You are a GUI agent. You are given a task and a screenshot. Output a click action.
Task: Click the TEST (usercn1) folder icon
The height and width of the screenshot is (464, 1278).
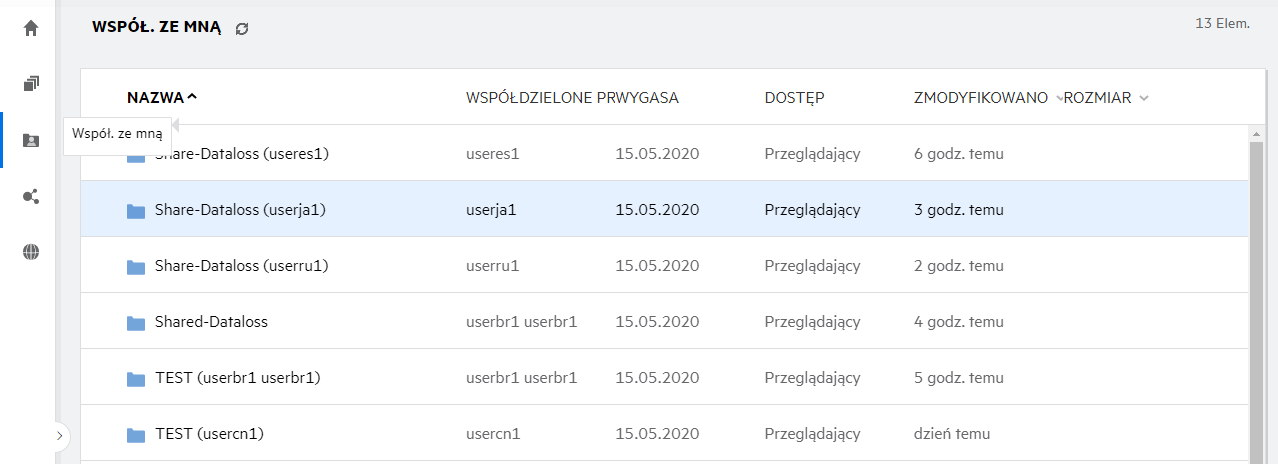pos(136,435)
